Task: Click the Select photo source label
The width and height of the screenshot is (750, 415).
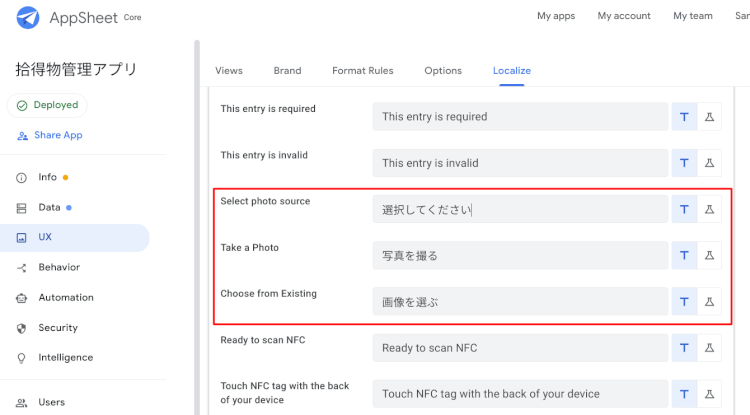Action: [265, 201]
